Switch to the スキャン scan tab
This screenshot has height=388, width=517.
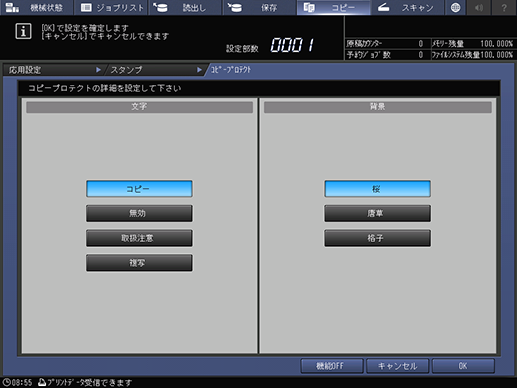click(408, 7)
